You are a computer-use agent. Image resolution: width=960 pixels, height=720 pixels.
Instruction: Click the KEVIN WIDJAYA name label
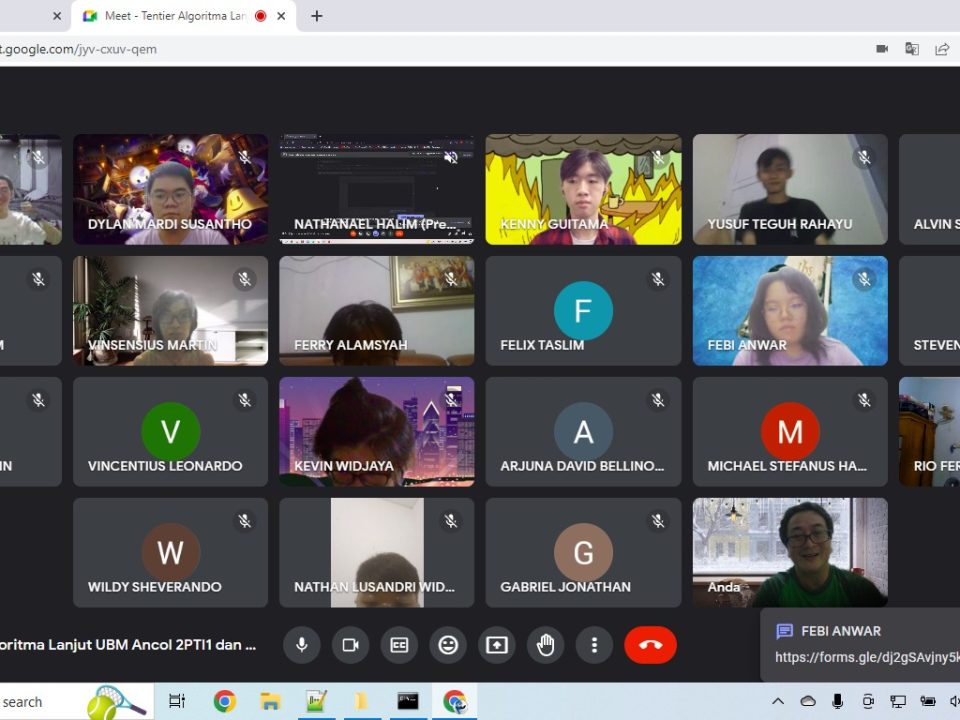pos(343,466)
